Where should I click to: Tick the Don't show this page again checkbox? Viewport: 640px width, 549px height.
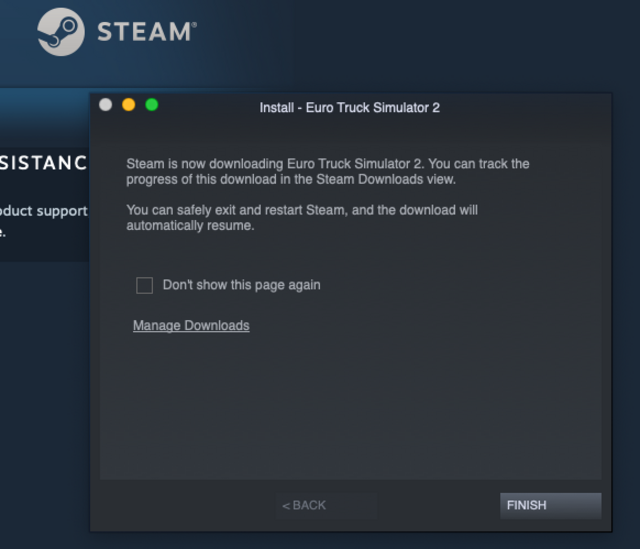[144, 285]
